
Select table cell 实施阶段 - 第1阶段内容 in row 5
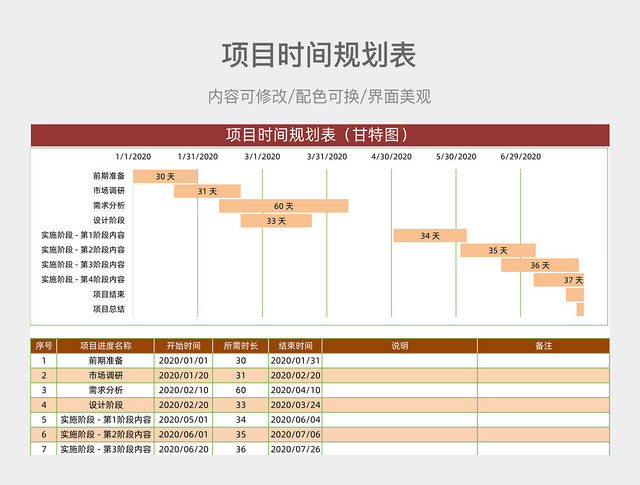point(105,420)
